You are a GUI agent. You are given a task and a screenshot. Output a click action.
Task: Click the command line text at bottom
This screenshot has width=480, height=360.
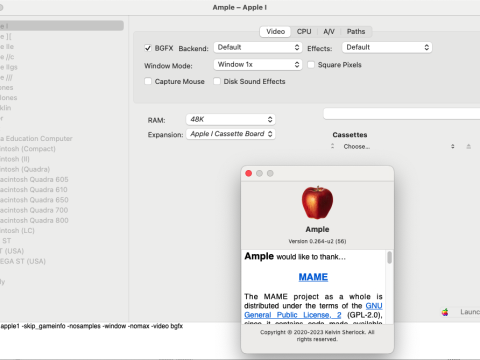point(92,326)
